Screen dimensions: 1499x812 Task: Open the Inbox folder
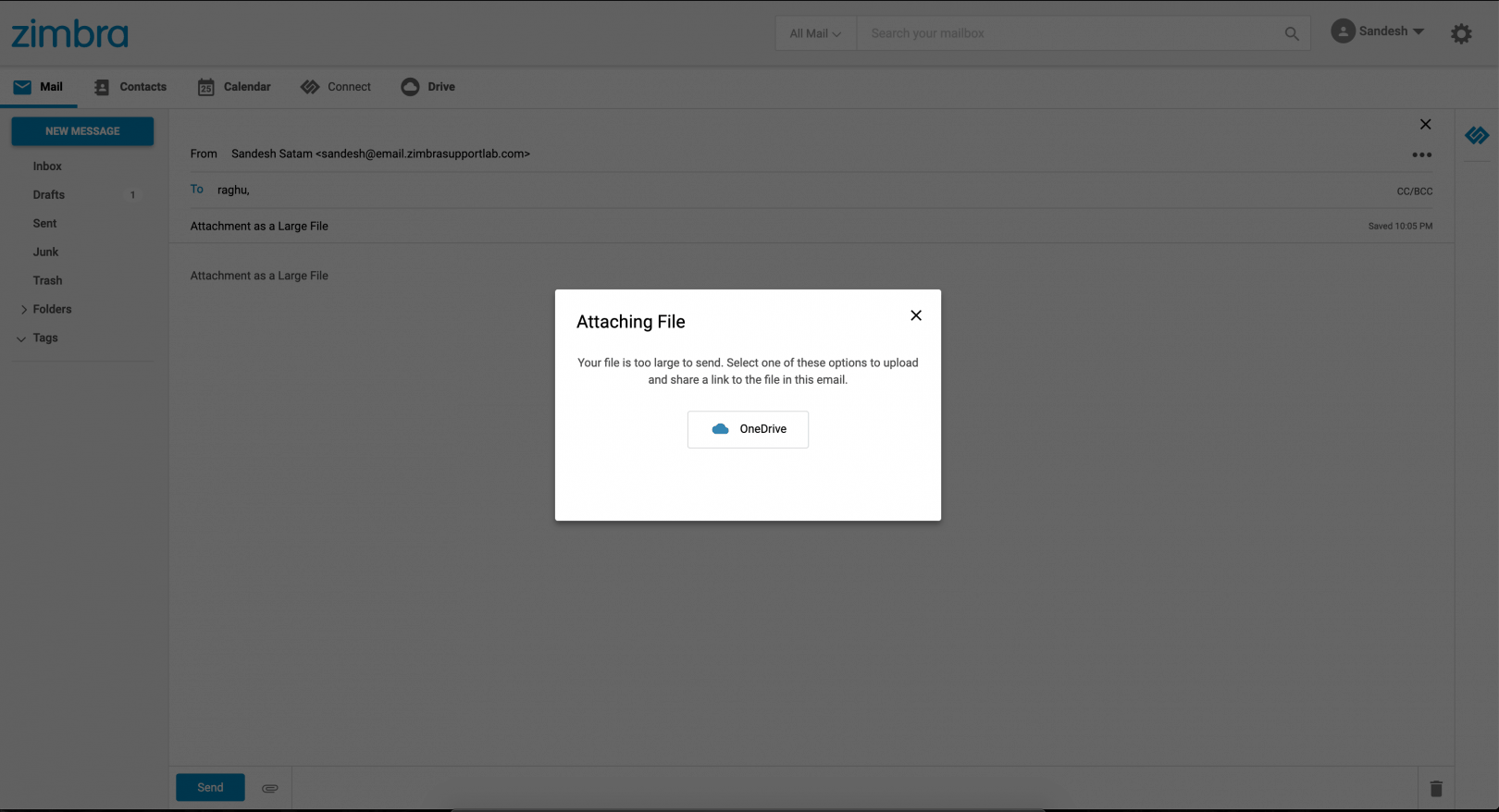47,166
